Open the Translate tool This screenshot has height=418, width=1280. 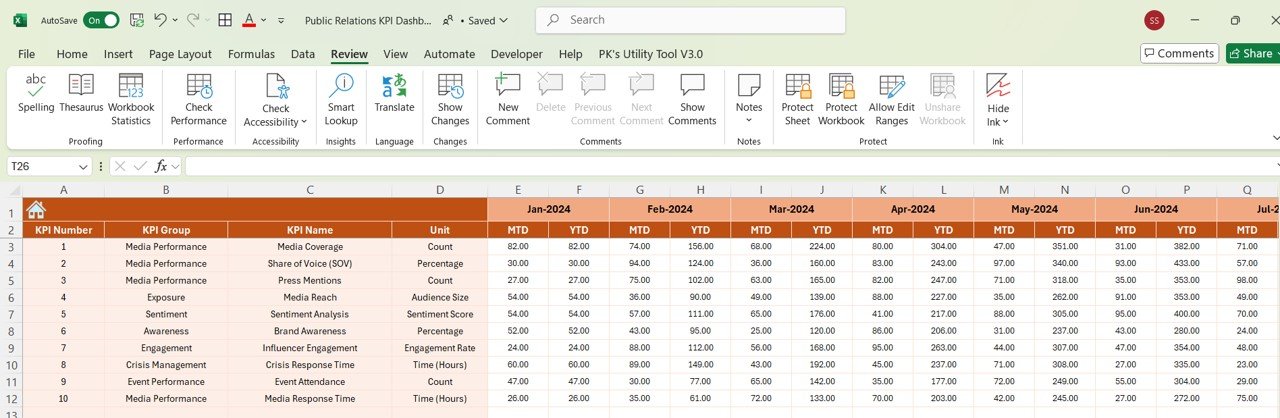[394, 93]
